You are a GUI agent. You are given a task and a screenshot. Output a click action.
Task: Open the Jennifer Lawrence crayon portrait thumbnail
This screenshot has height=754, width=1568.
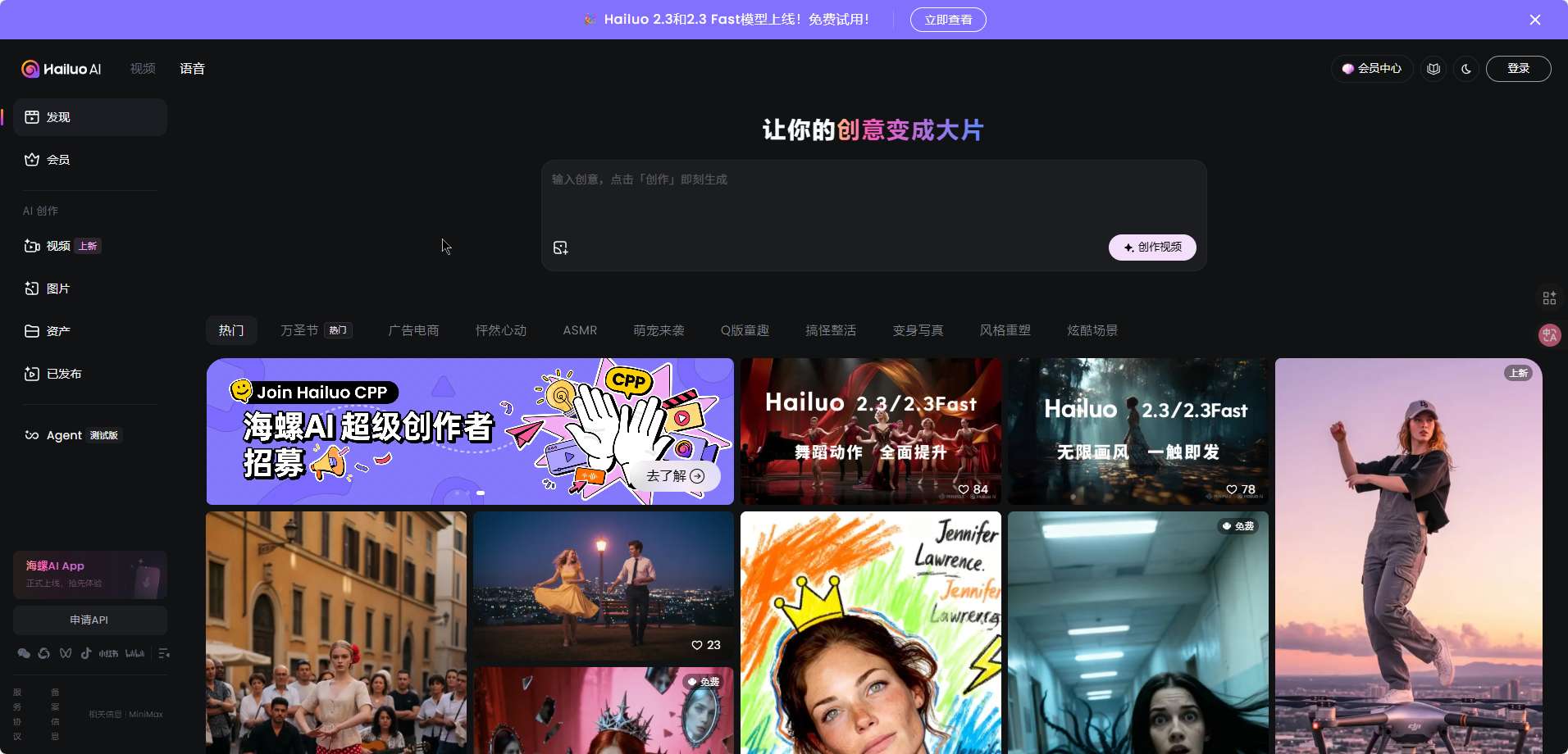point(870,631)
